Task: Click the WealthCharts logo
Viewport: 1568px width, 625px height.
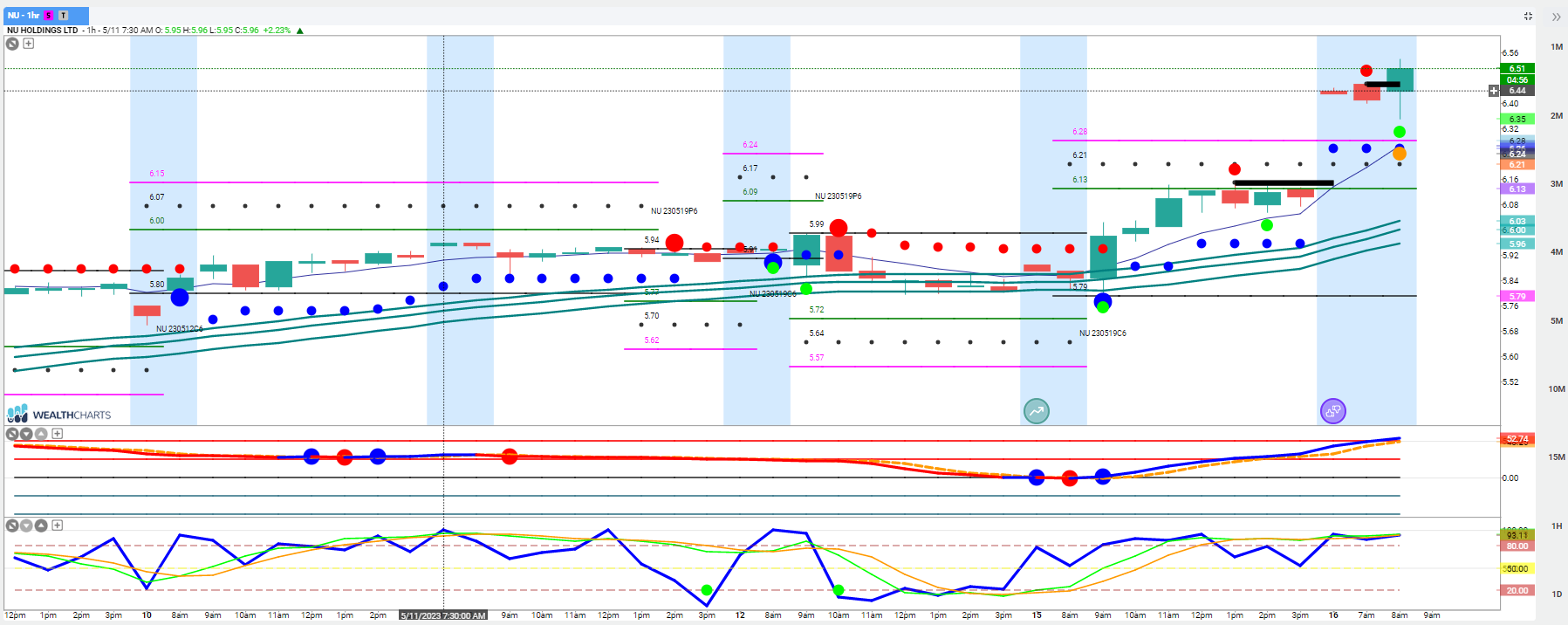Action: tap(59, 414)
